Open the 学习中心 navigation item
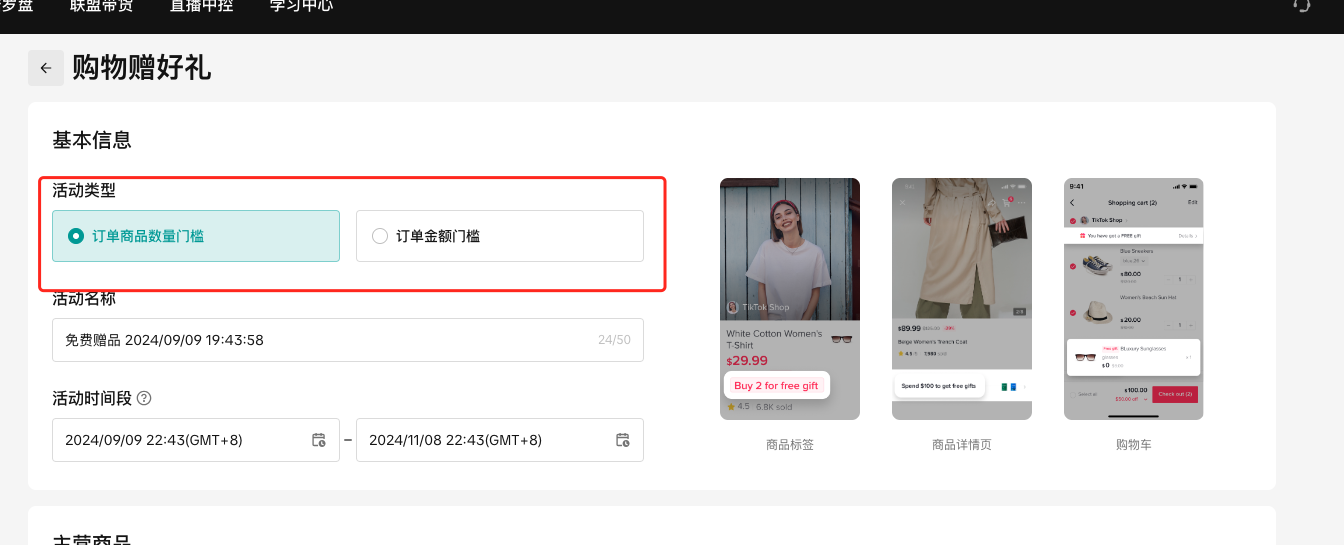This screenshot has height=545, width=1344. (x=301, y=6)
